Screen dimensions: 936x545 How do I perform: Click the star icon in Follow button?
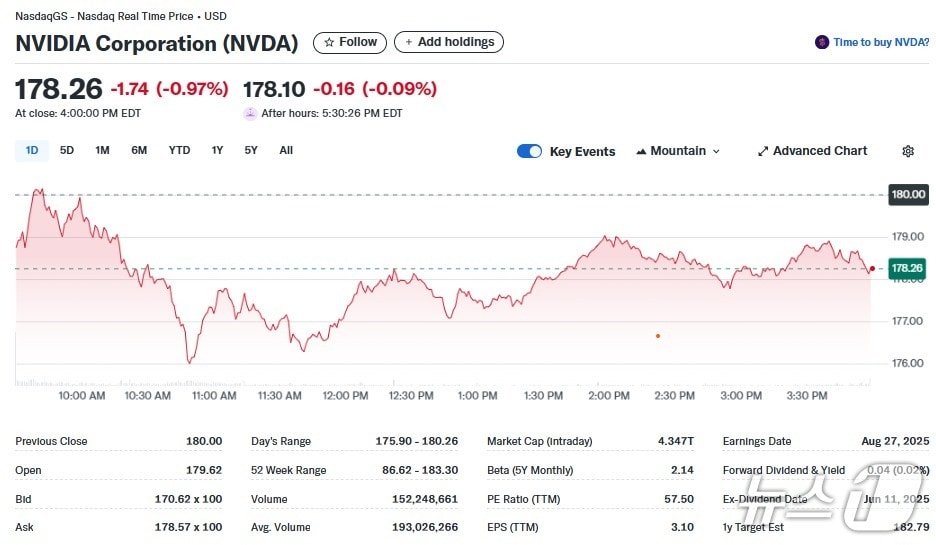pos(327,42)
